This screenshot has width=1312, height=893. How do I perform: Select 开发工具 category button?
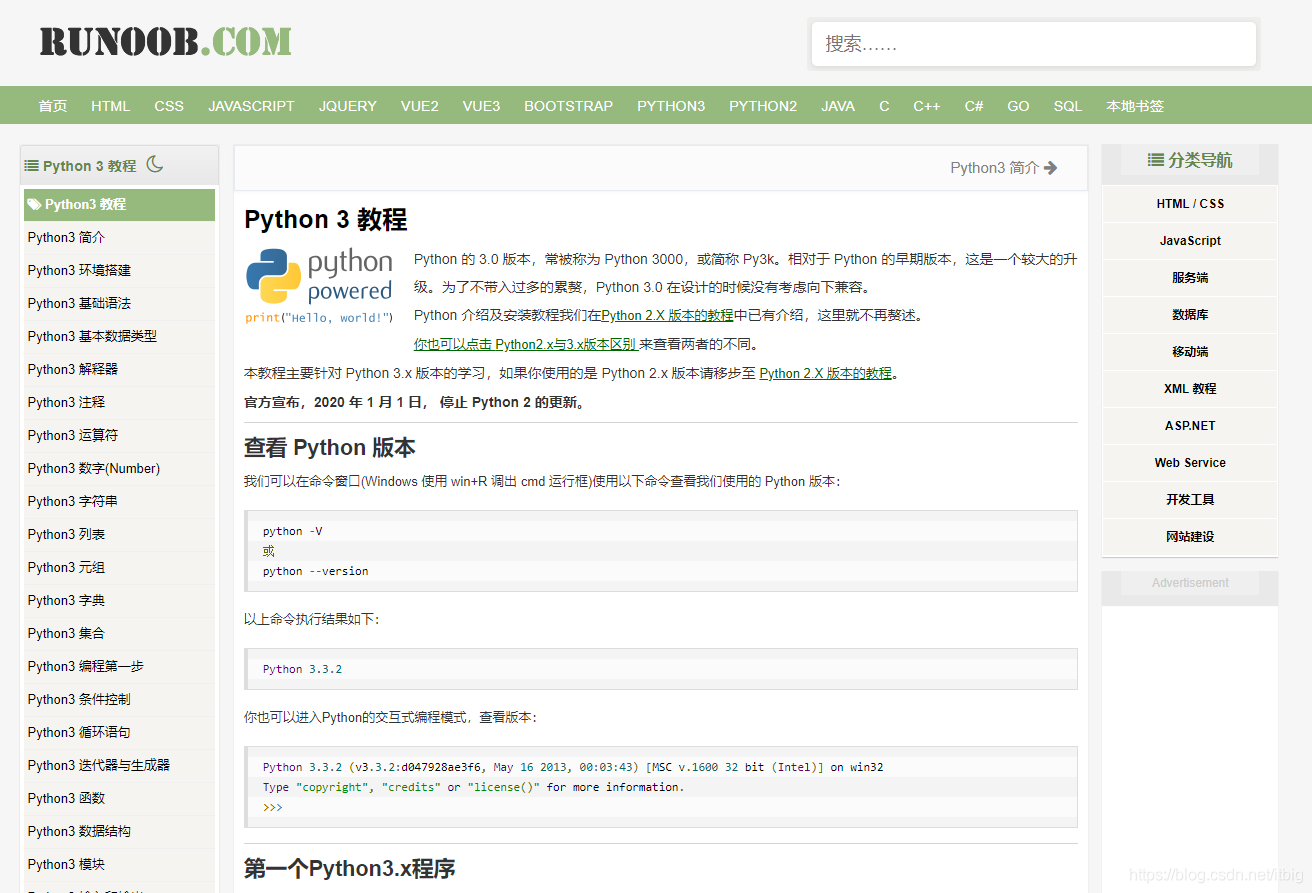[x=1190, y=500]
